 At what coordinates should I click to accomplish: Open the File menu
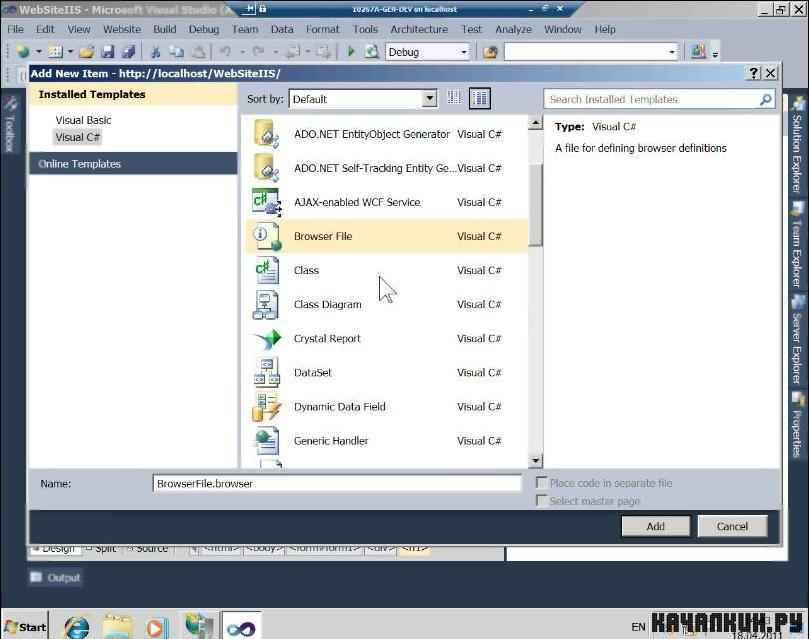(15, 29)
